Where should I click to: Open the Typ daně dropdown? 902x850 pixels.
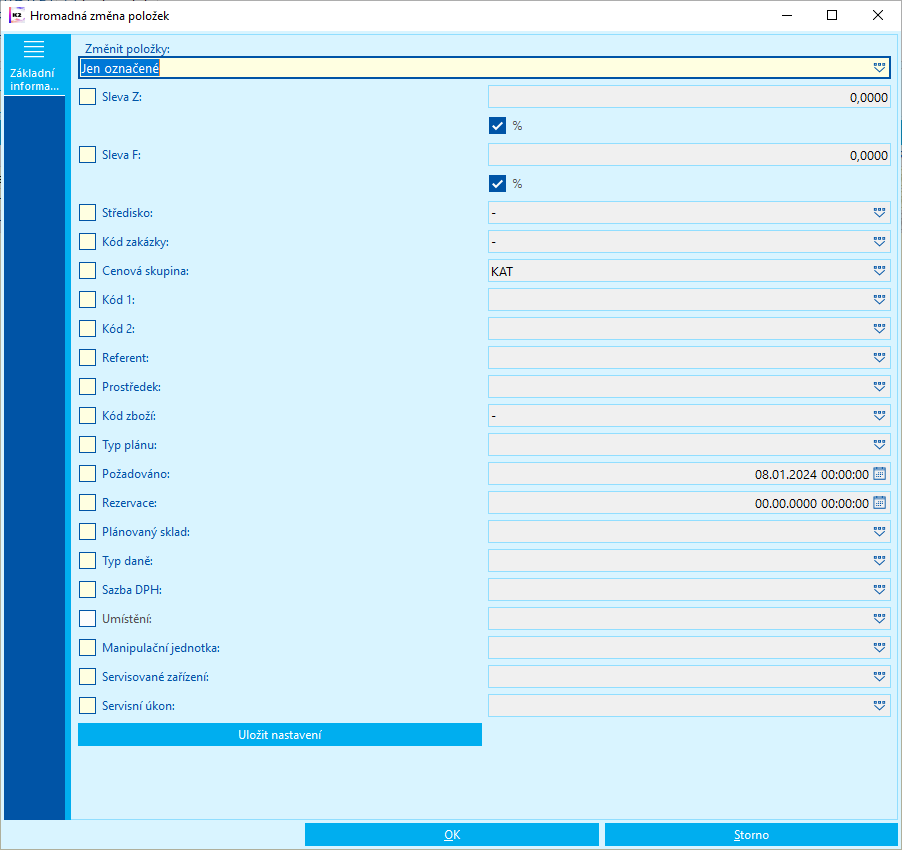[879, 561]
